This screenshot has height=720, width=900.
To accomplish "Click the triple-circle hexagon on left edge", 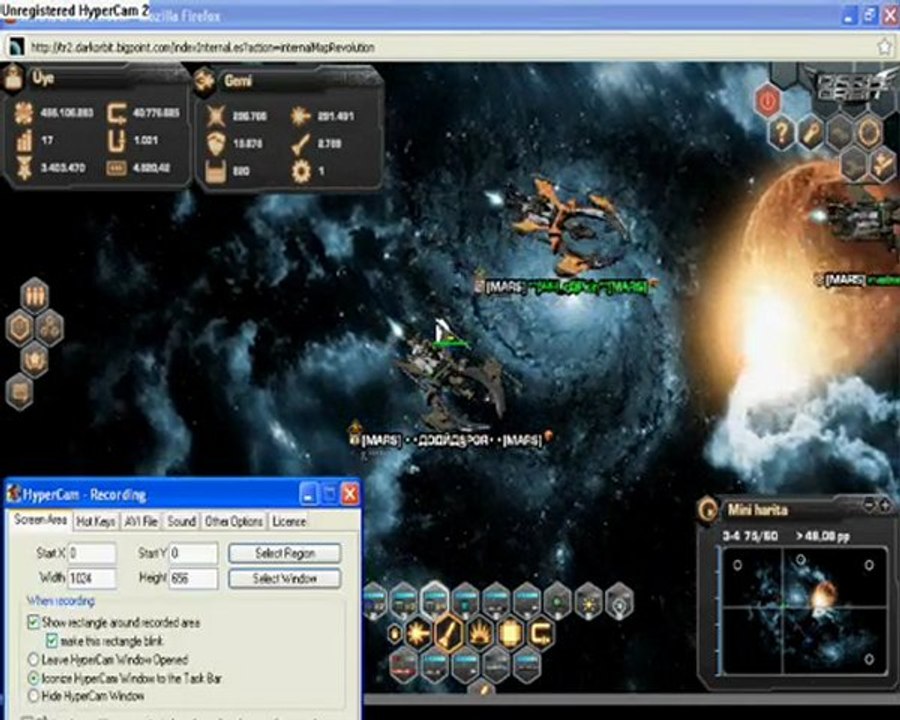I will pyautogui.click(x=50, y=328).
